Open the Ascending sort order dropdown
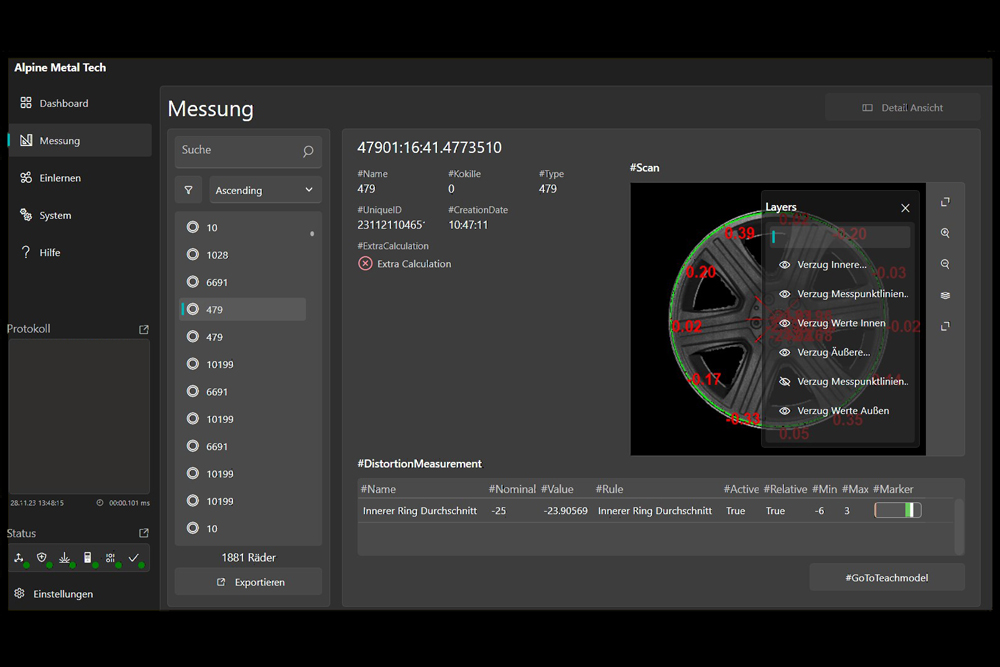Image resolution: width=1000 pixels, height=667 pixels. (265, 190)
